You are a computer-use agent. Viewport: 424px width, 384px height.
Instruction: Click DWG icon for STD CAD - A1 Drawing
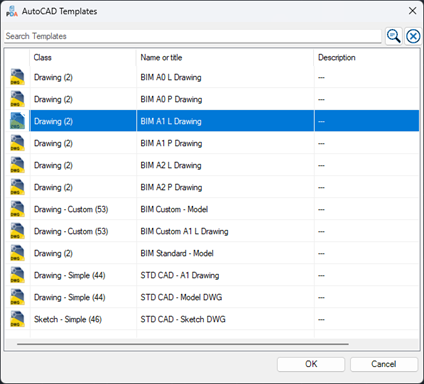(x=17, y=275)
